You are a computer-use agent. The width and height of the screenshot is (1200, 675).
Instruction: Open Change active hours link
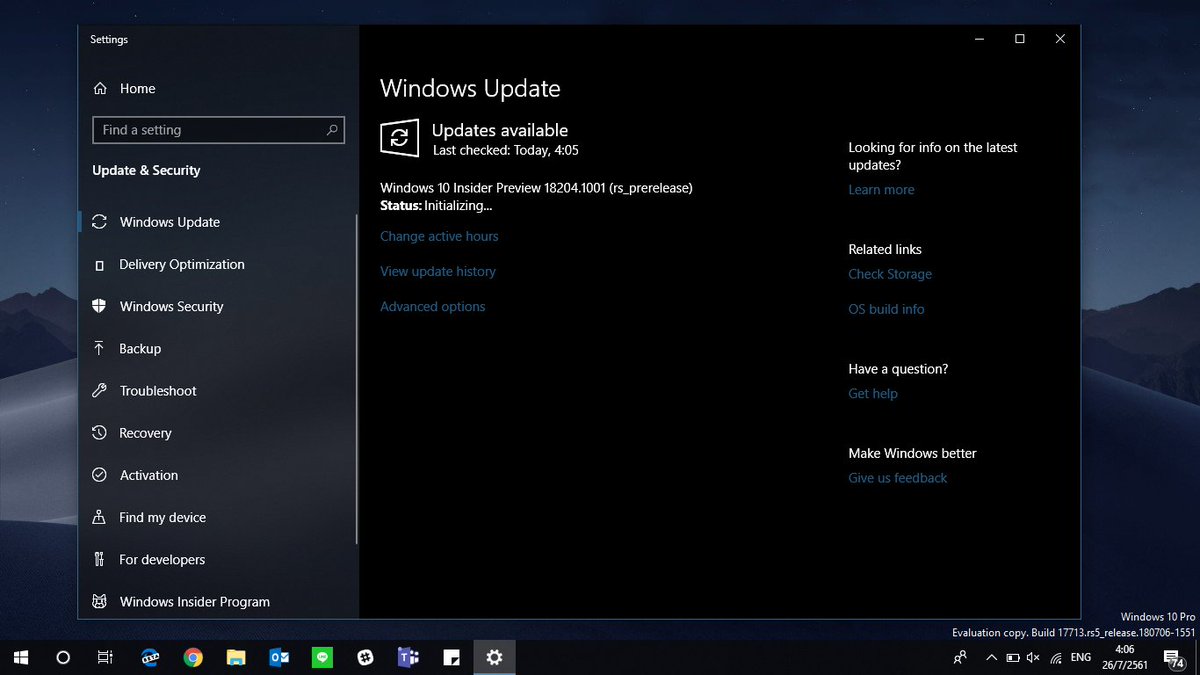tap(439, 236)
